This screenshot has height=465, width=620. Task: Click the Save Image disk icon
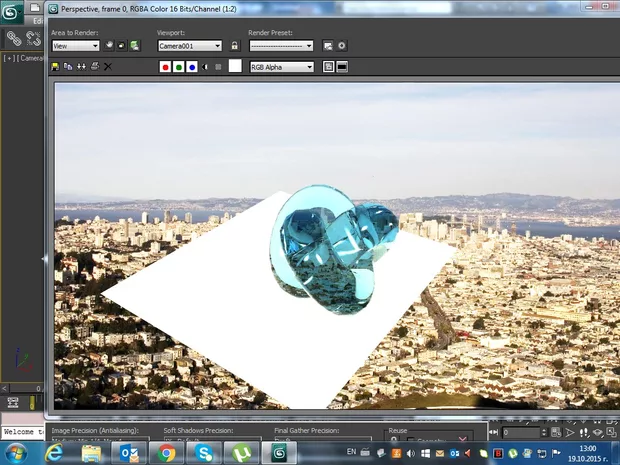coord(55,66)
